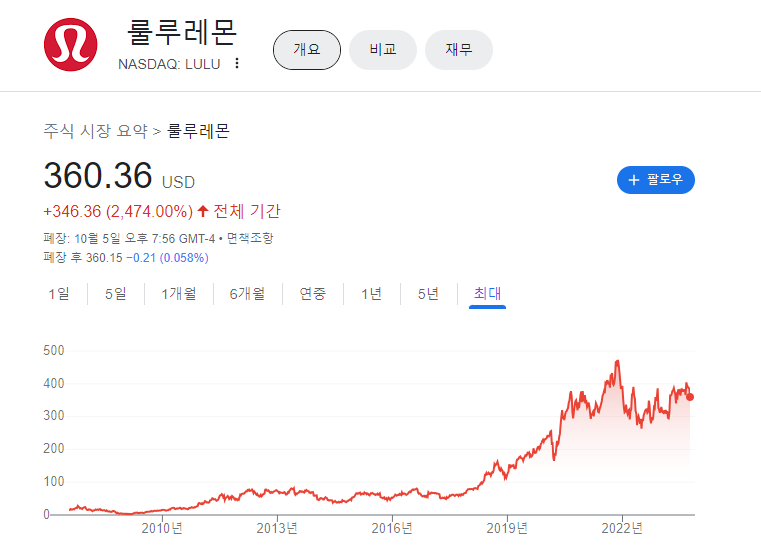Click the 면책조항 disclaimer link

[x=250, y=238]
